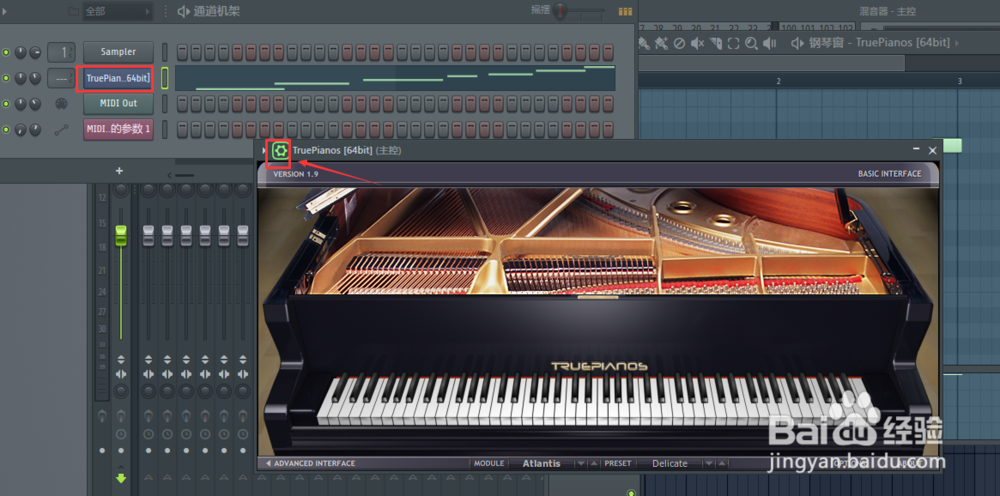Viewport: 1000px width, 496px height.
Task: Click the VERSION 1.9 label
Action: pyautogui.click(x=296, y=173)
